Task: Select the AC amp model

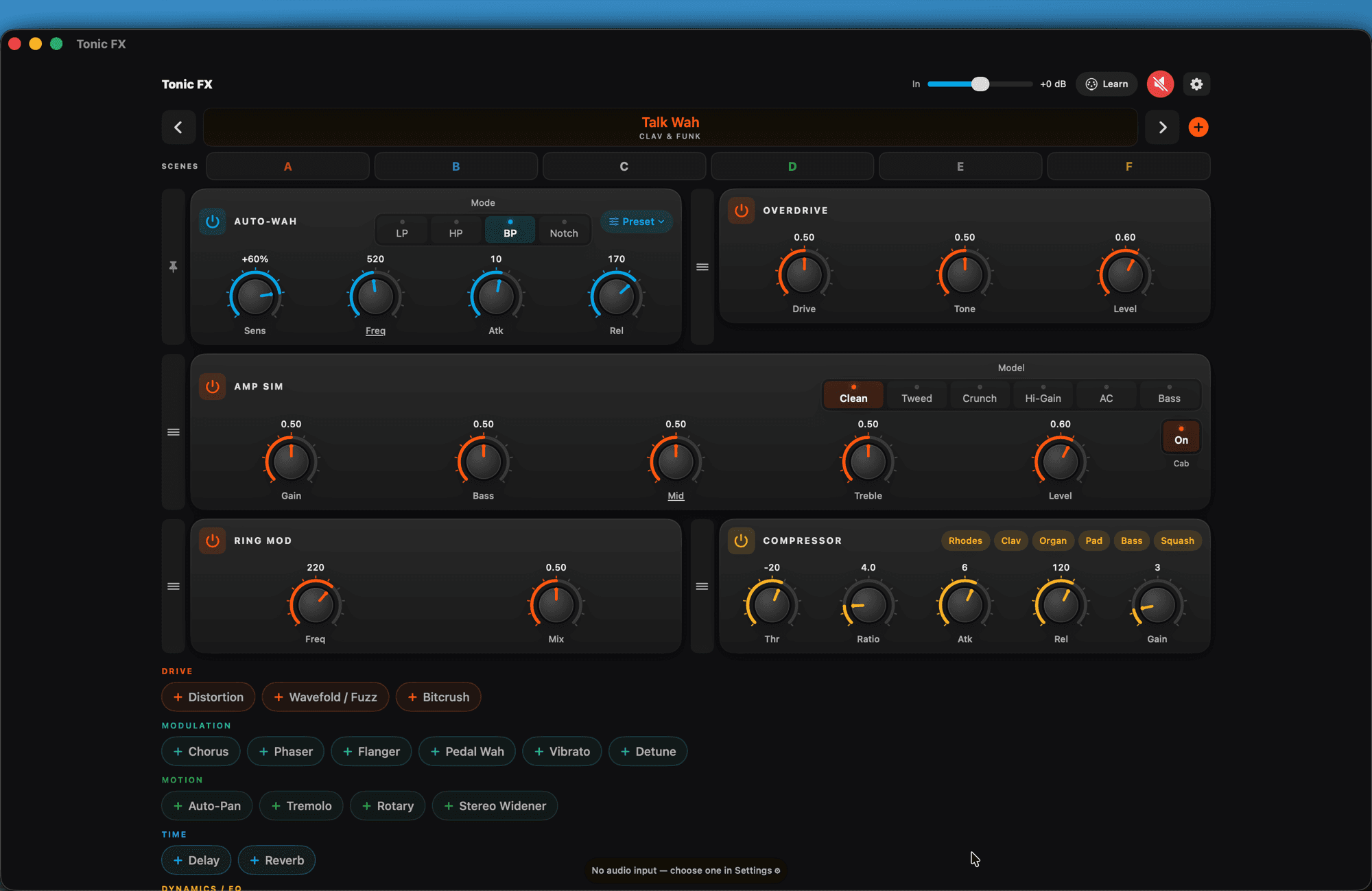Action: (x=1107, y=394)
